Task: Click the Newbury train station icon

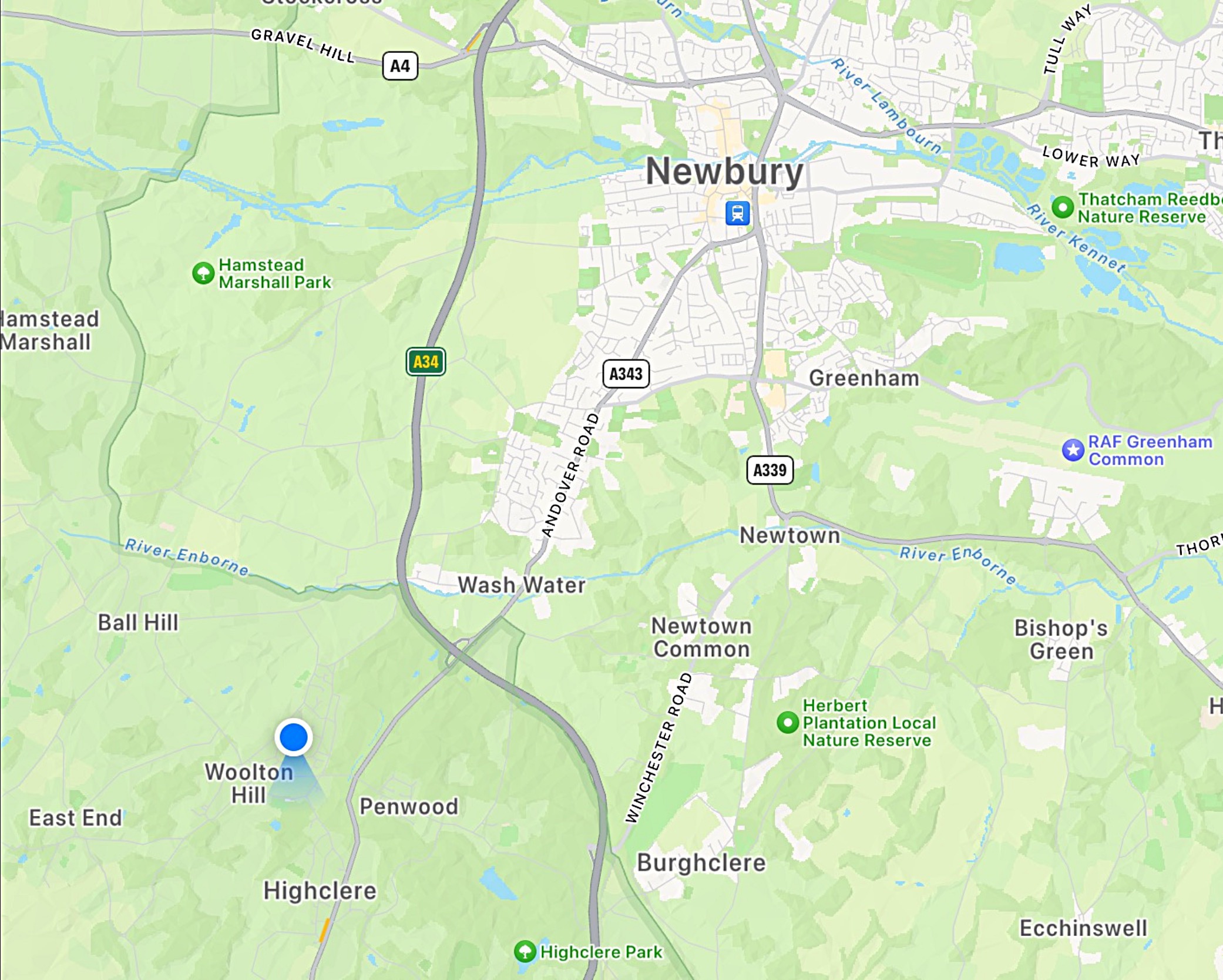Action: (737, 213)
